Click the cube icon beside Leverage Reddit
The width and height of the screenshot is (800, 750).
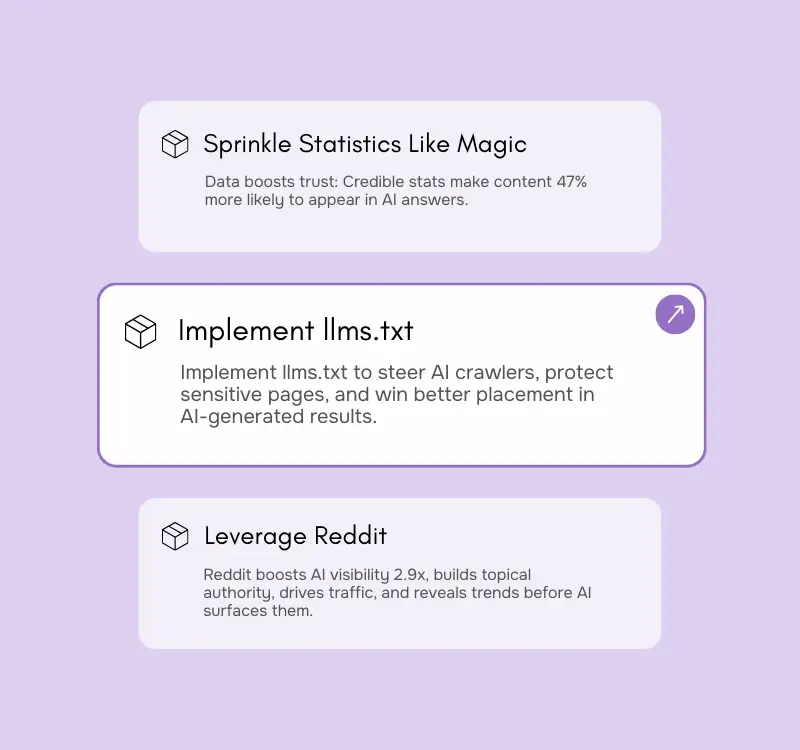click(x=175, y=536)
